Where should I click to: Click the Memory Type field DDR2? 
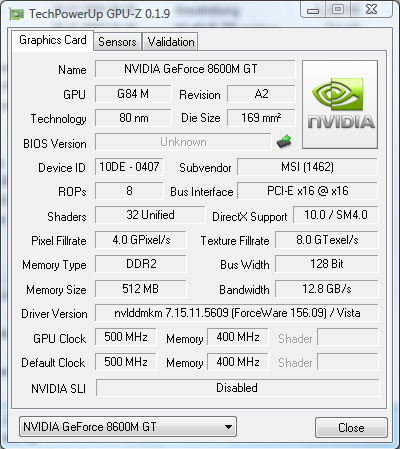[141, 264]
